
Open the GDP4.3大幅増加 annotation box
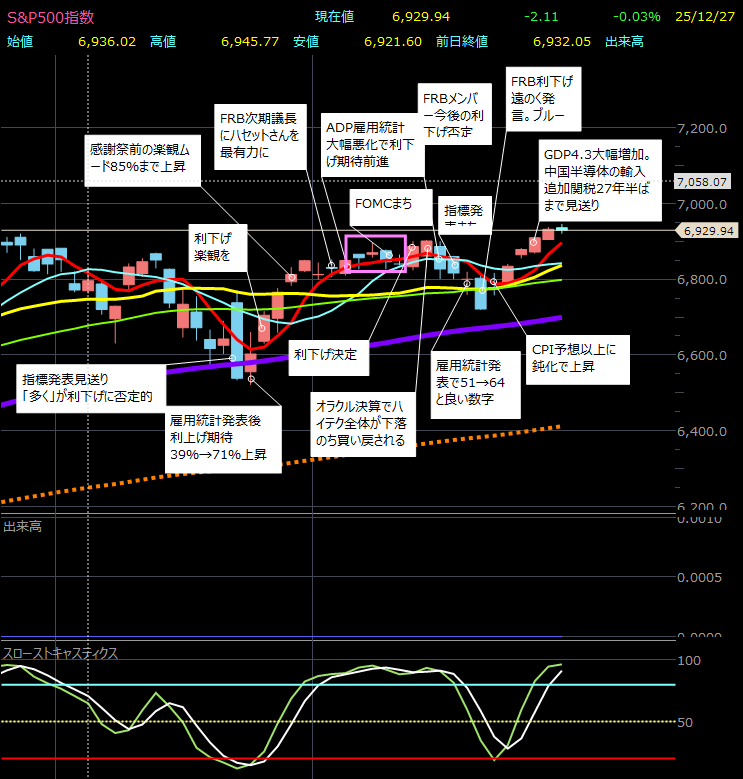point(598,180)
